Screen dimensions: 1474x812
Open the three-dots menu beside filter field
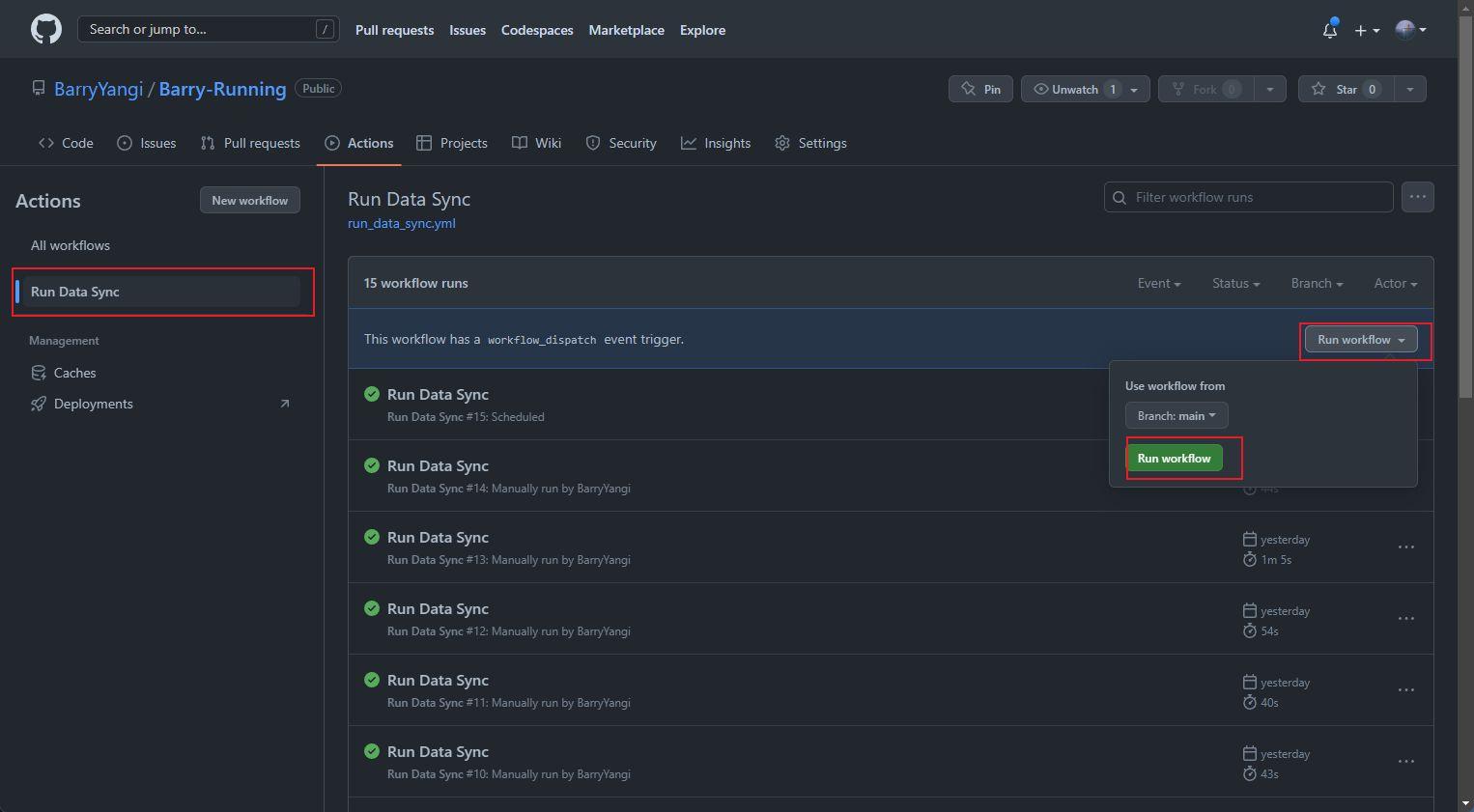[1418, 197]
